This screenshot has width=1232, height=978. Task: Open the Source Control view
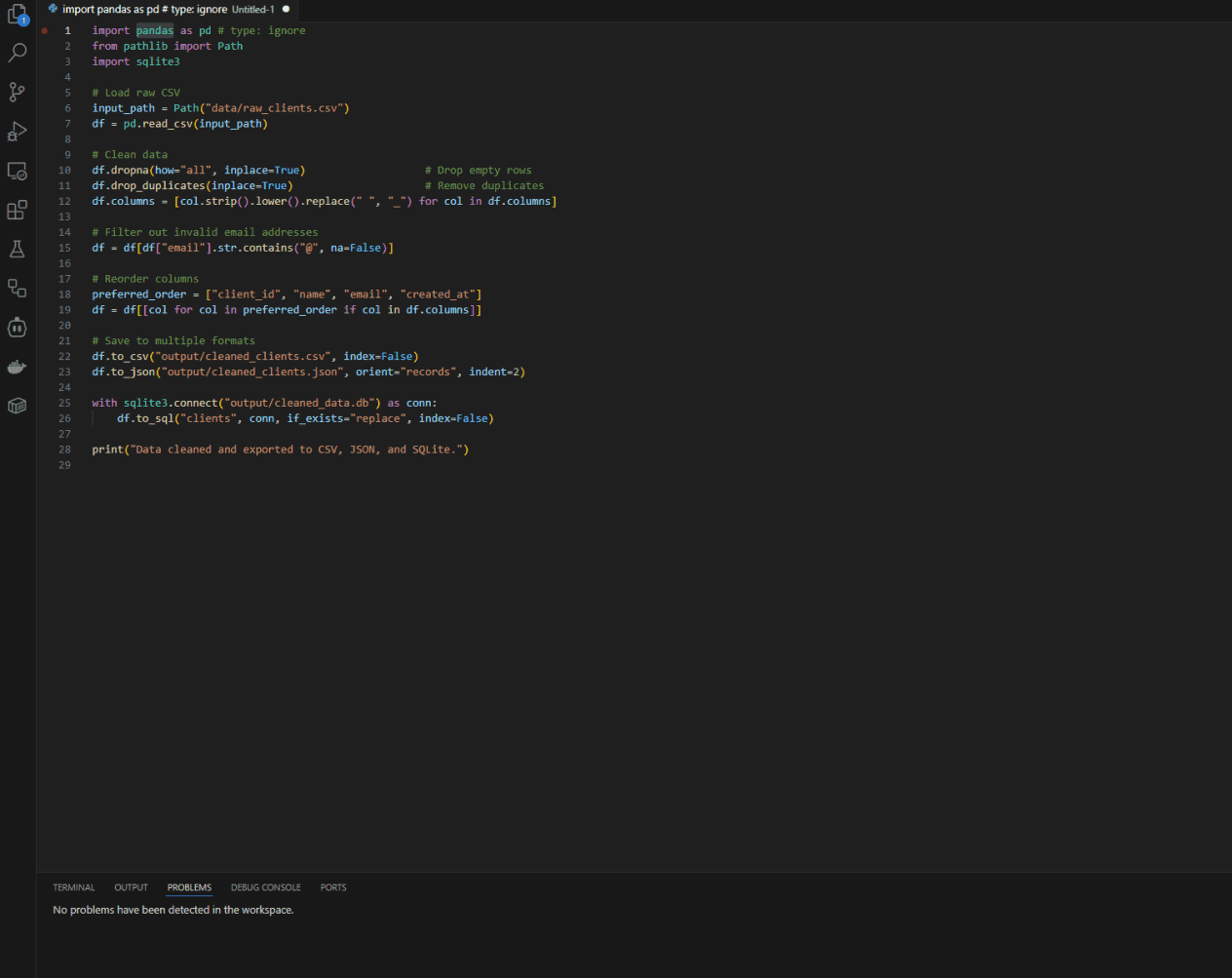[x=18, y=92]
